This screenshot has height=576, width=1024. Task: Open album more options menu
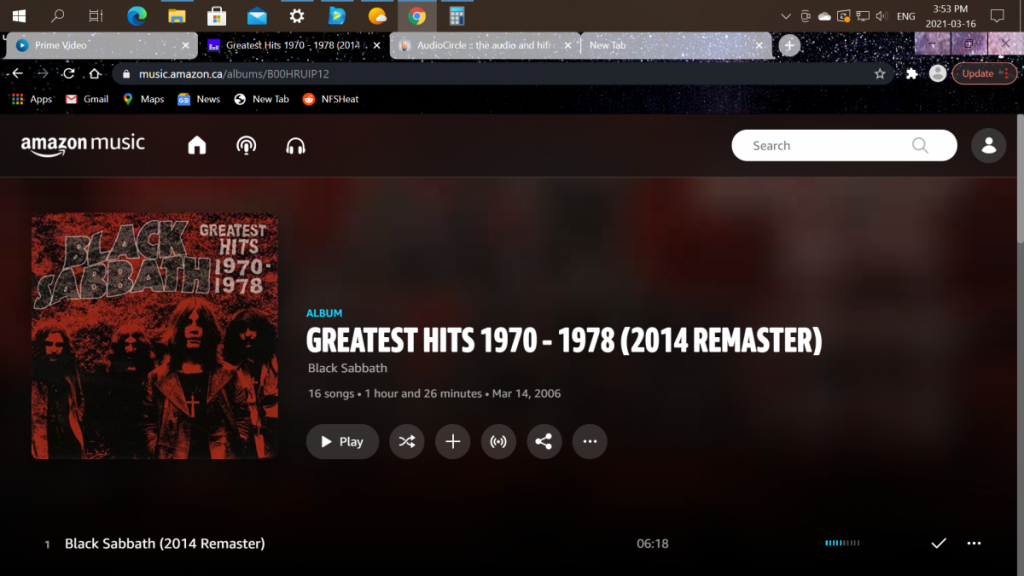[590, 441]
